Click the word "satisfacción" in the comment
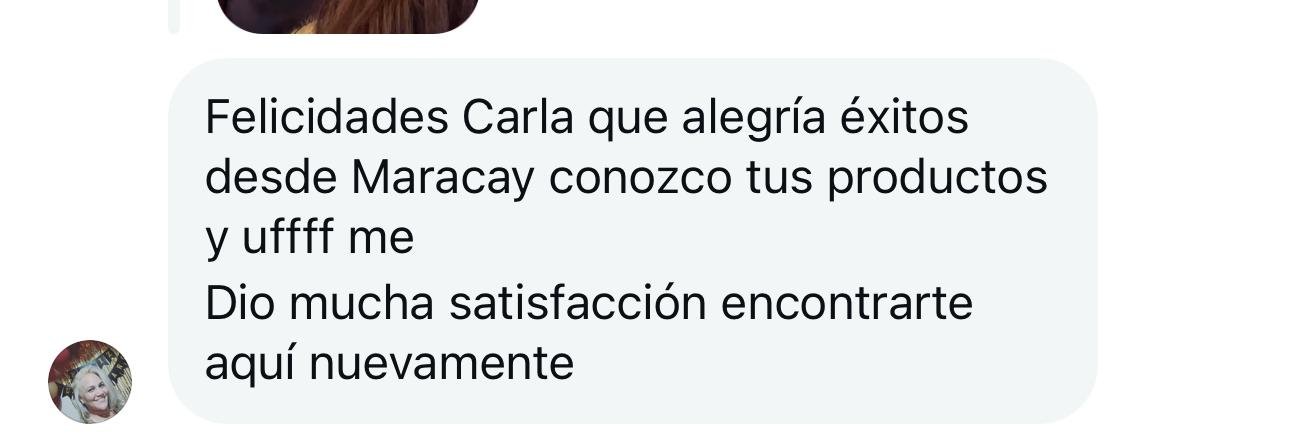Screen dimensions: 1290x436 pyautogui.click(x=577, y=303)
